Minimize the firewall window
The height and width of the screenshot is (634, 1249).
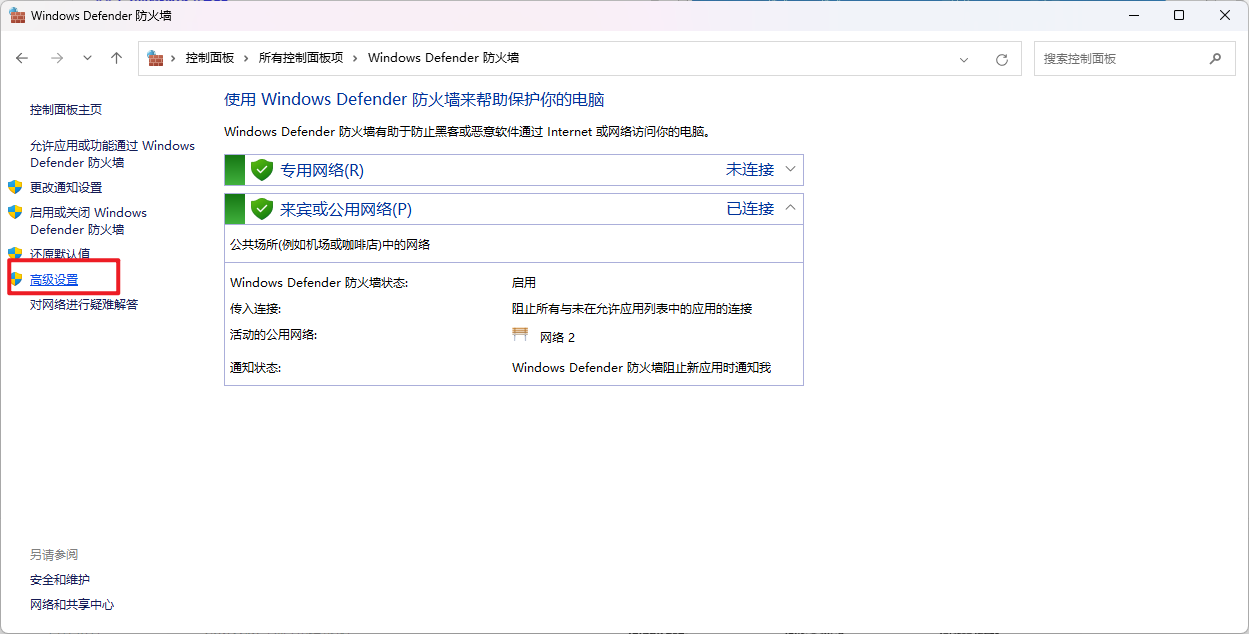1133,15
